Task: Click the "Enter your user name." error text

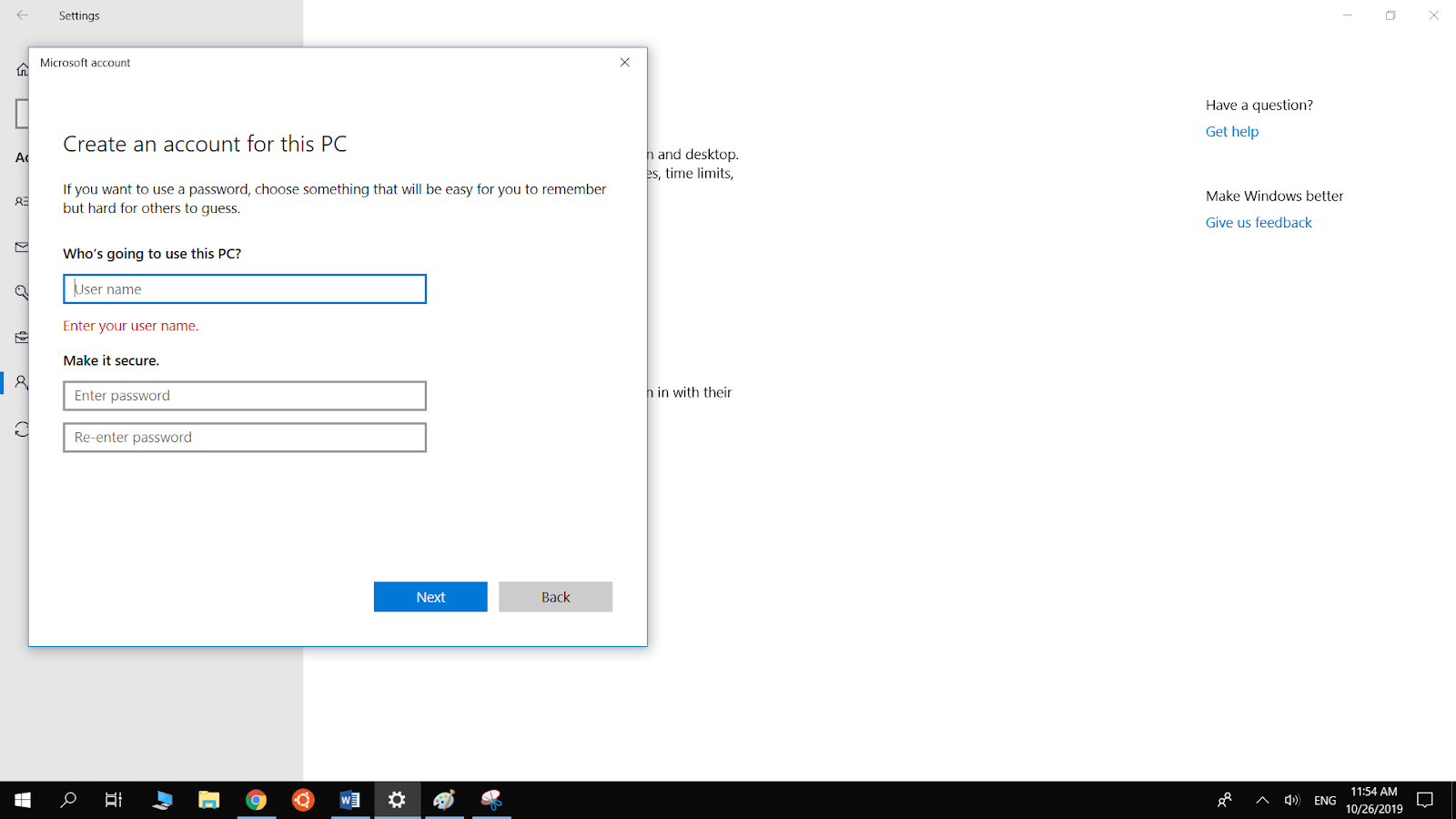Action: [x=131, y=326]
